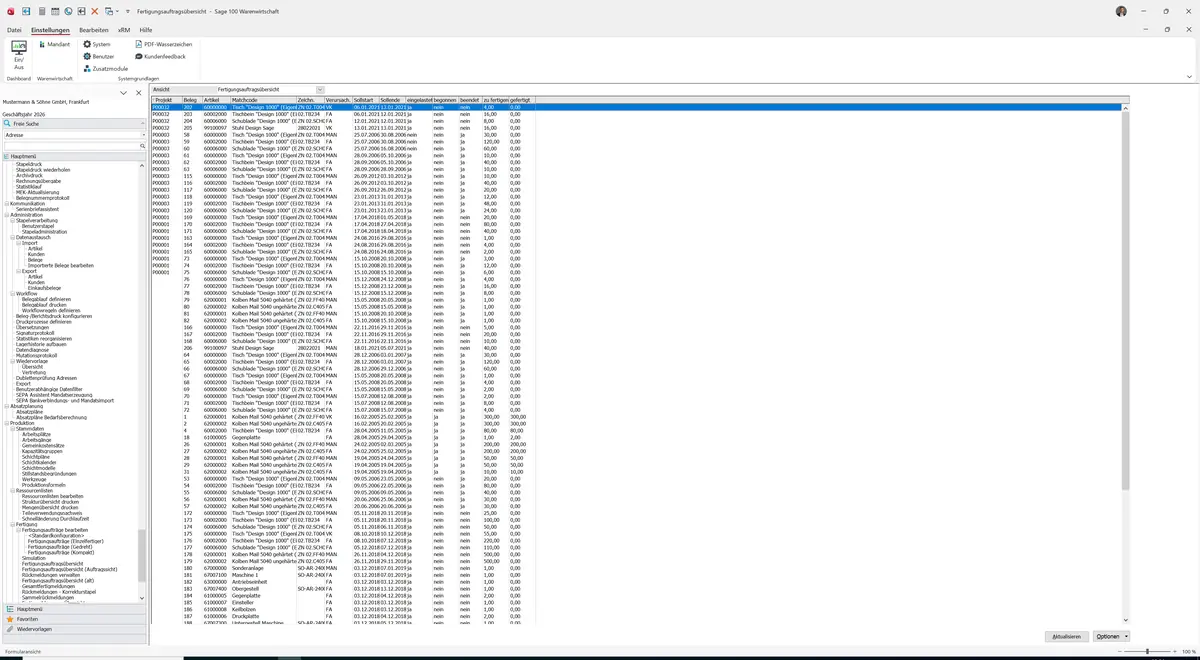
Task: Open Serienbriefassistent in the tree
Action: coord(39,208)
